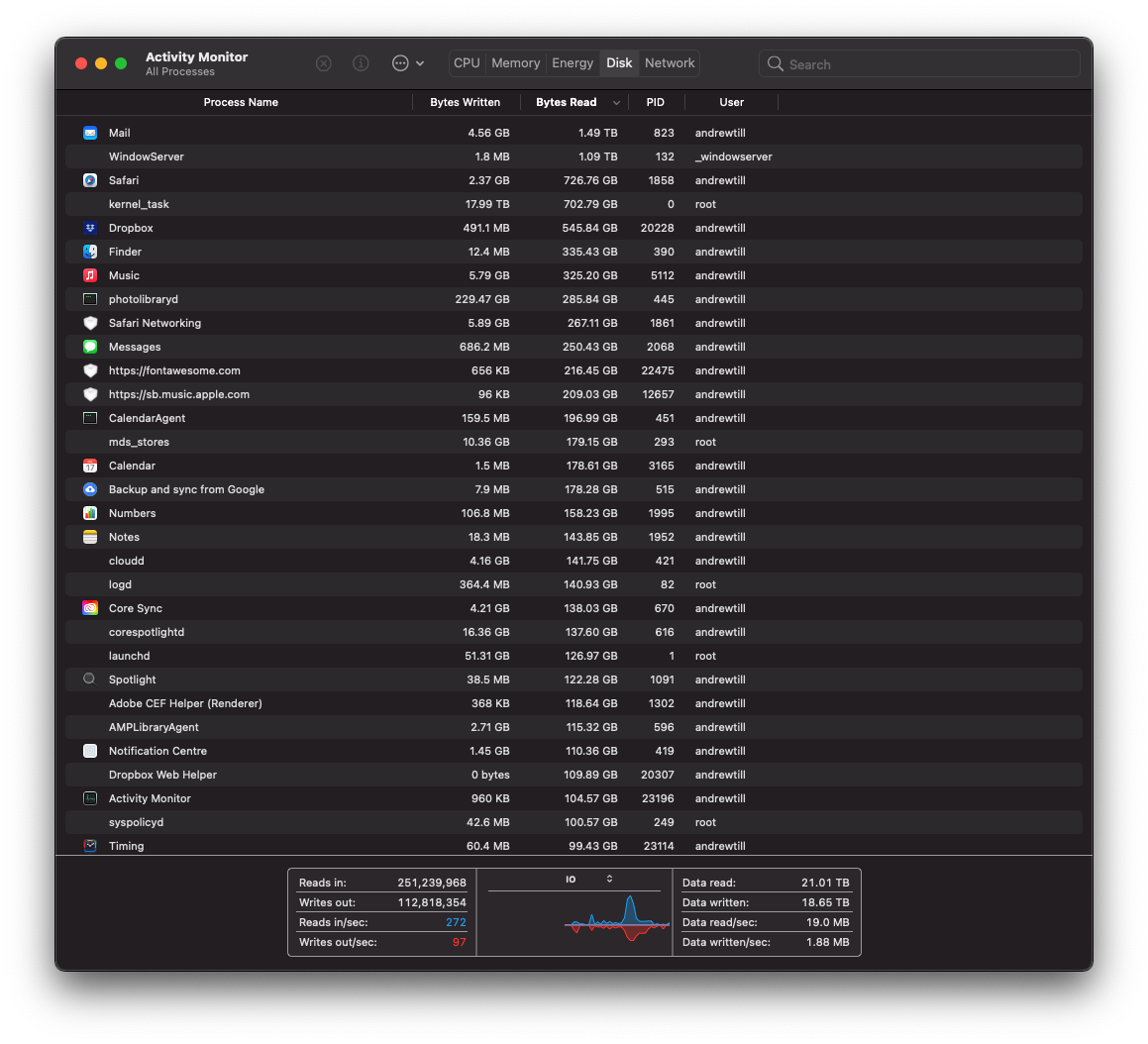
Task: Click the Dropbox icon in its row
Action: point(90,228)
